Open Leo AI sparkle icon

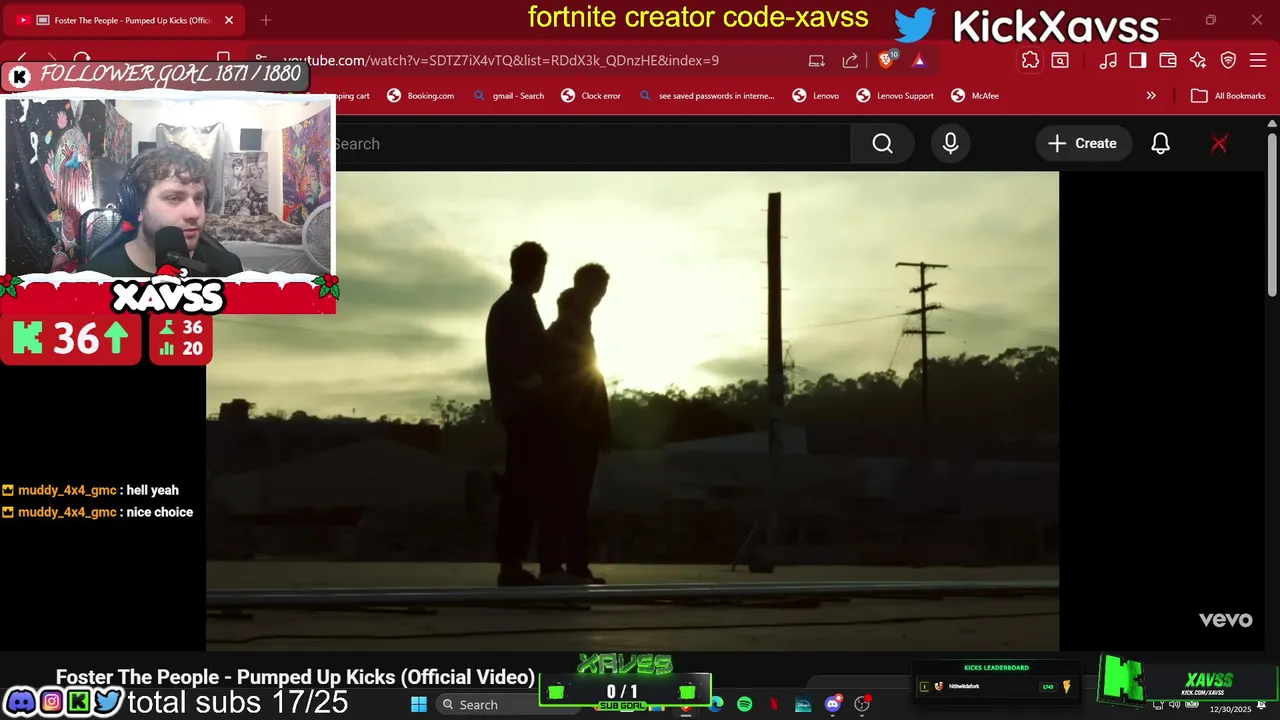point(1198,60)
